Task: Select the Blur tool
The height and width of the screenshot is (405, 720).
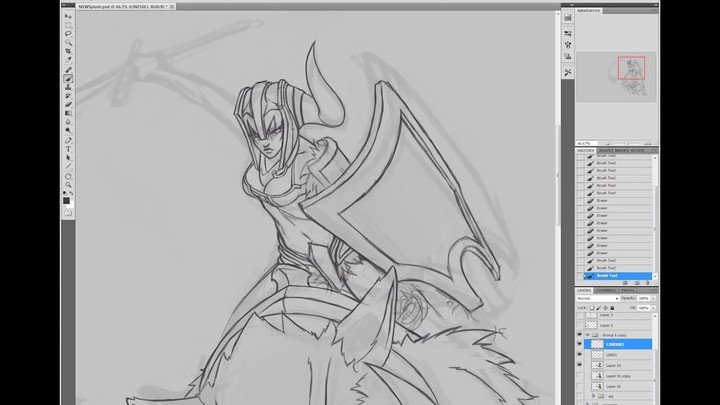Action: coord(68,122)
